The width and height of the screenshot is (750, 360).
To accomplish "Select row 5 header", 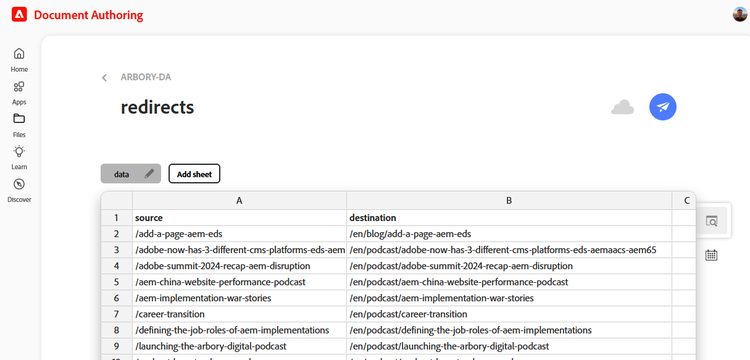I will [116, 282].
